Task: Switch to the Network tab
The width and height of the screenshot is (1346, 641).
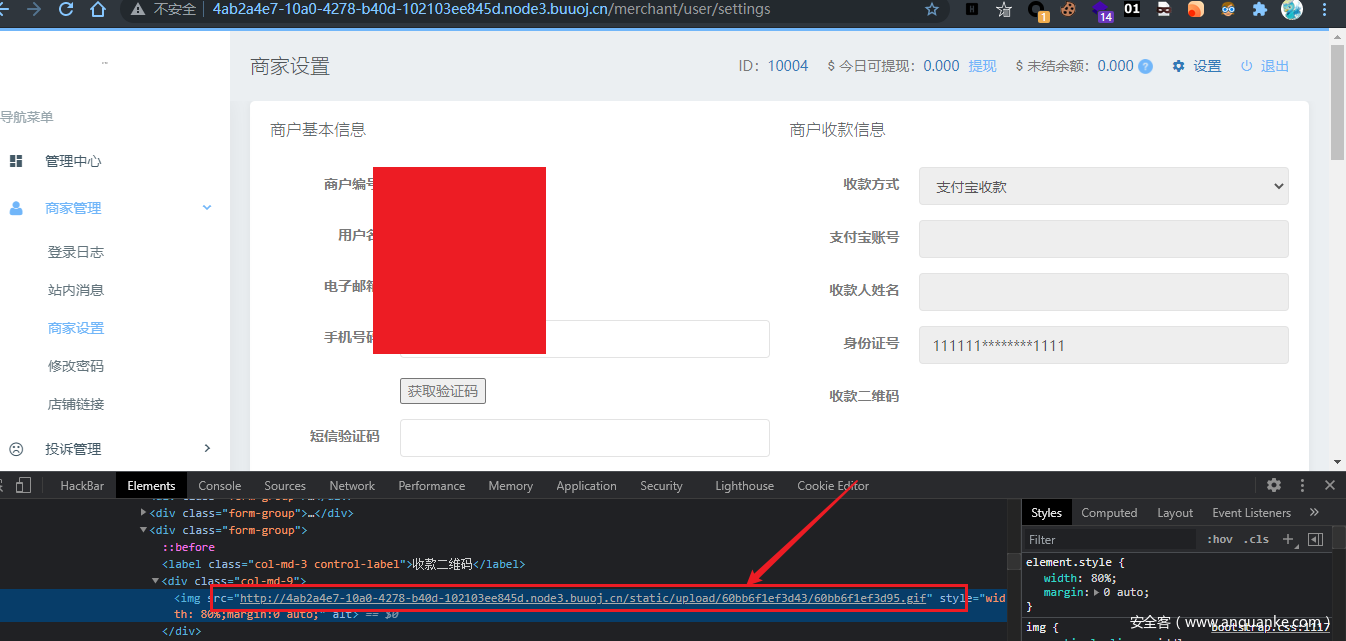Action: click(352, 486)
